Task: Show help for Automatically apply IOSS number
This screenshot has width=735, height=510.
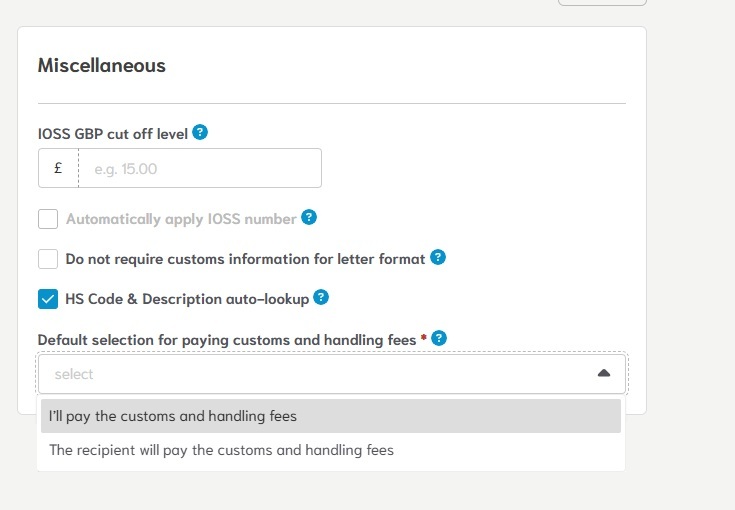Action: coord(309,217)
